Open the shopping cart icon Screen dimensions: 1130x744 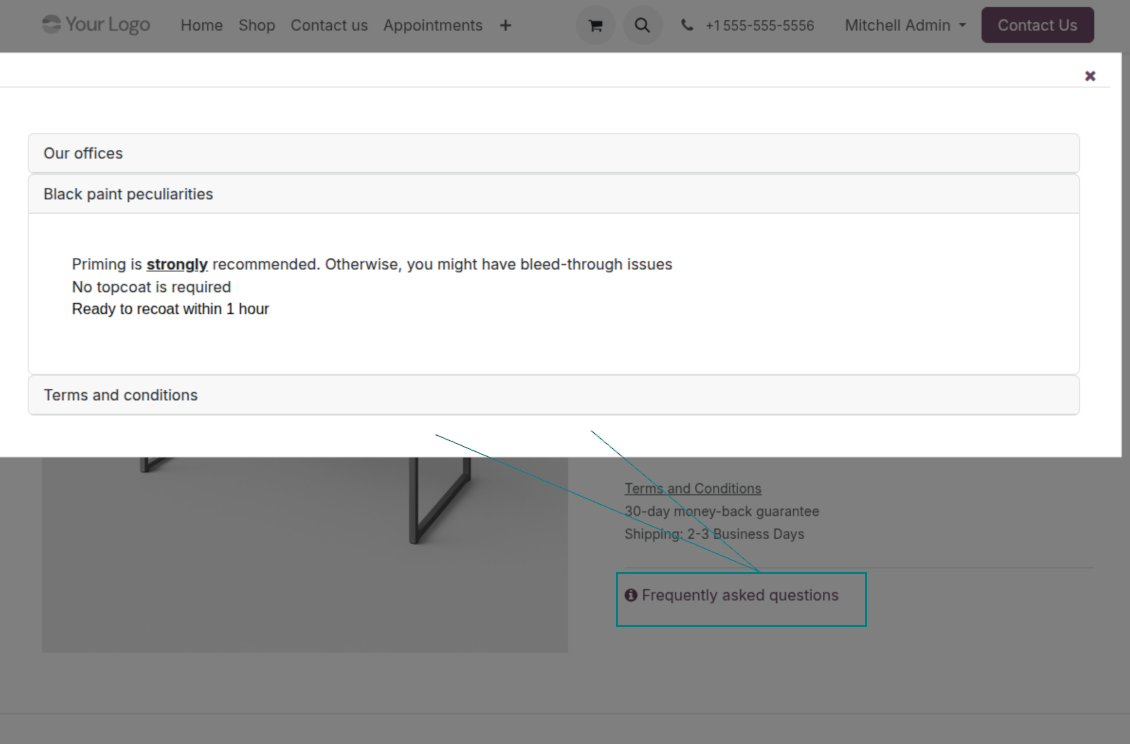(x=595, y=26)
